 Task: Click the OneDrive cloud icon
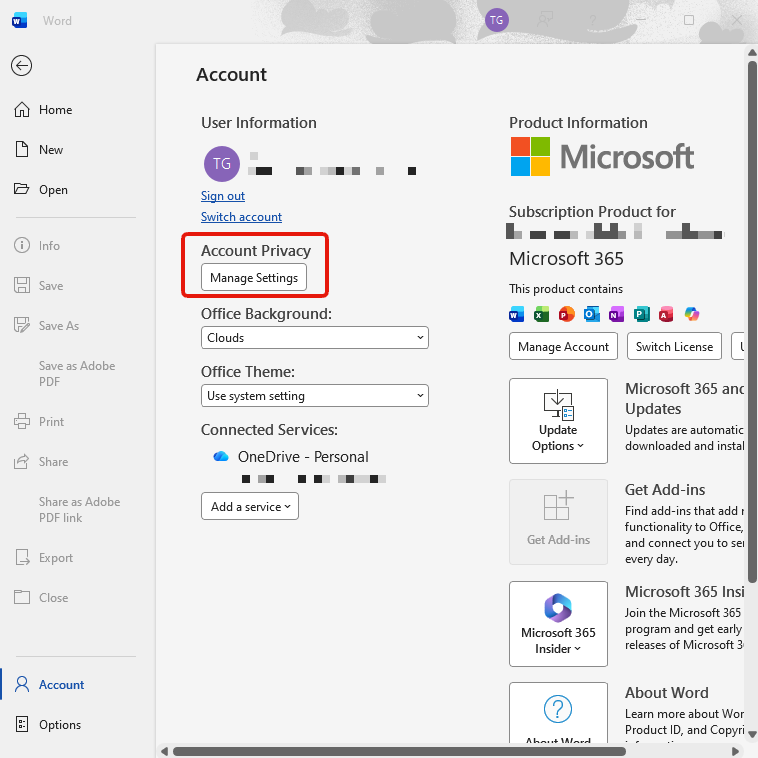click(x=221, y=456)
